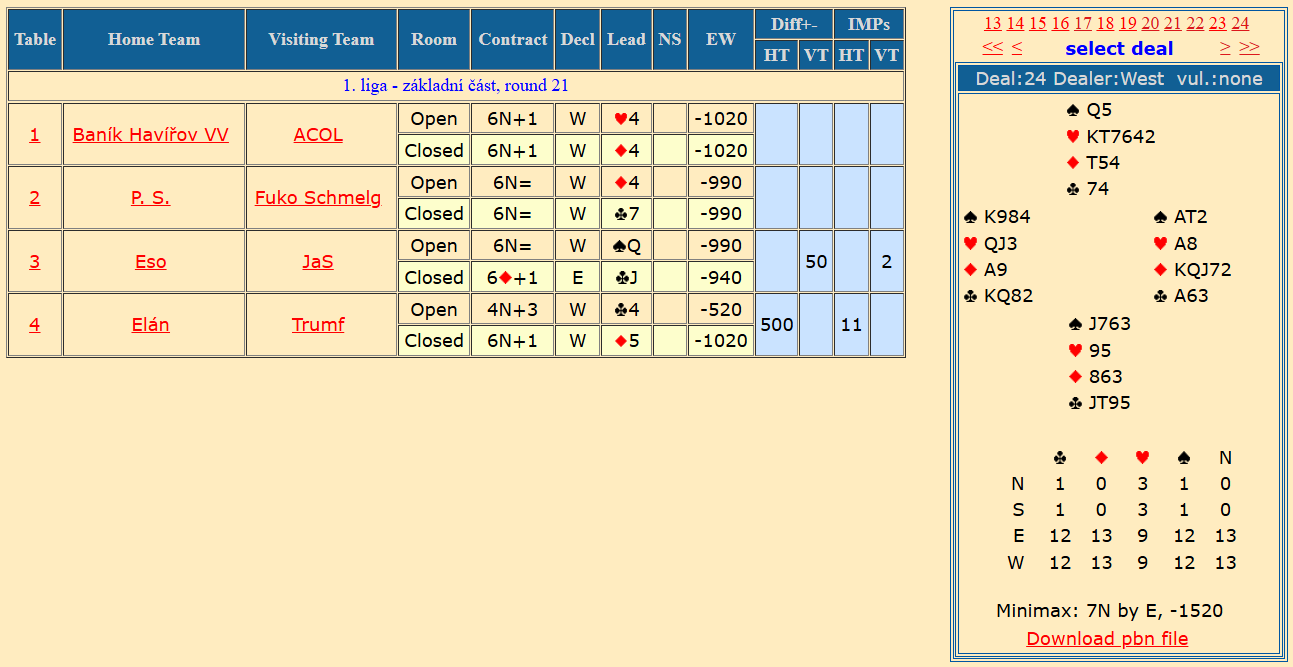Open the JaS visiting team link

pos(318,261)
